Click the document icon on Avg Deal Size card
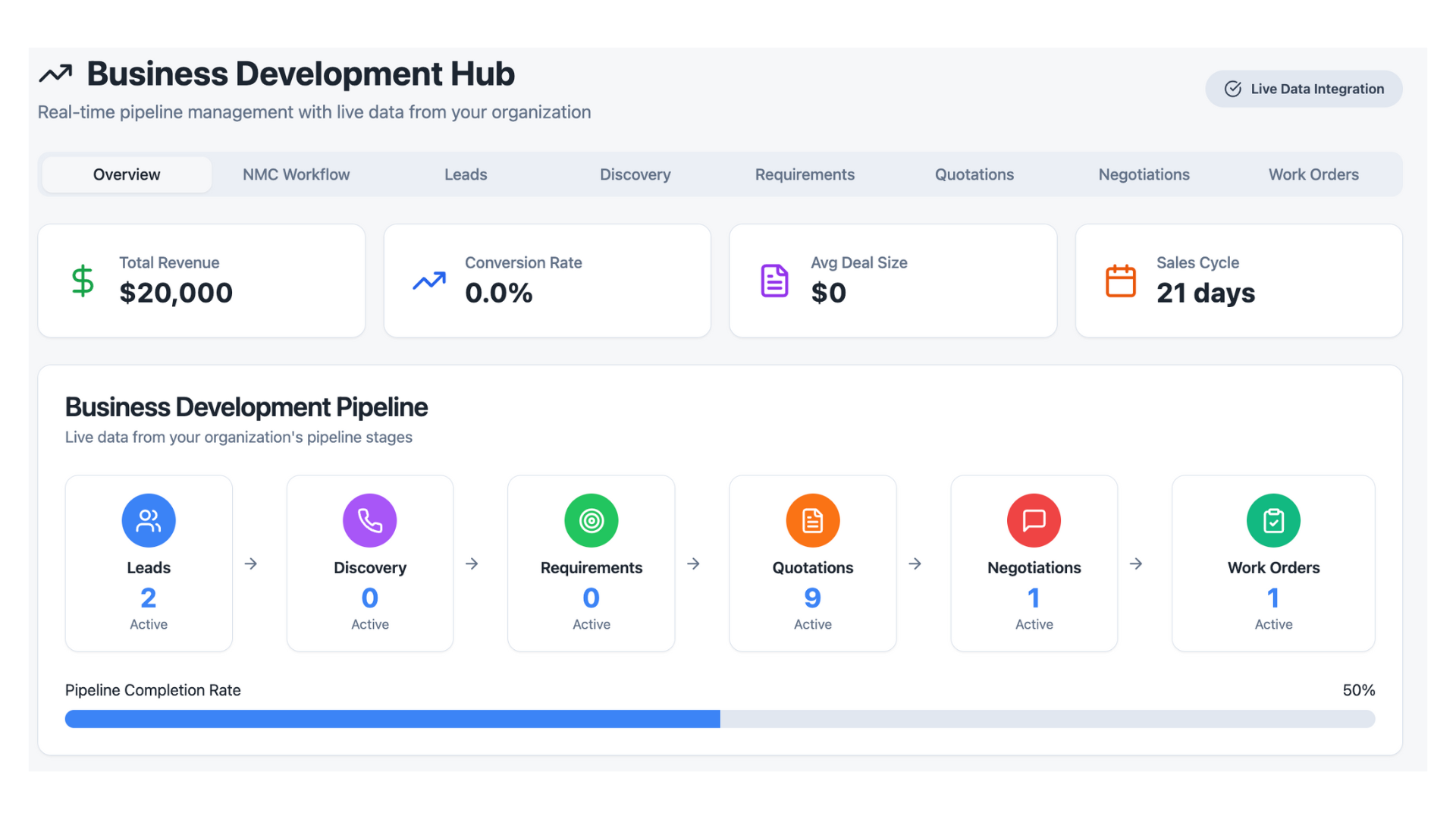Viewport: 1456px width, 819px height. (773, 281)
